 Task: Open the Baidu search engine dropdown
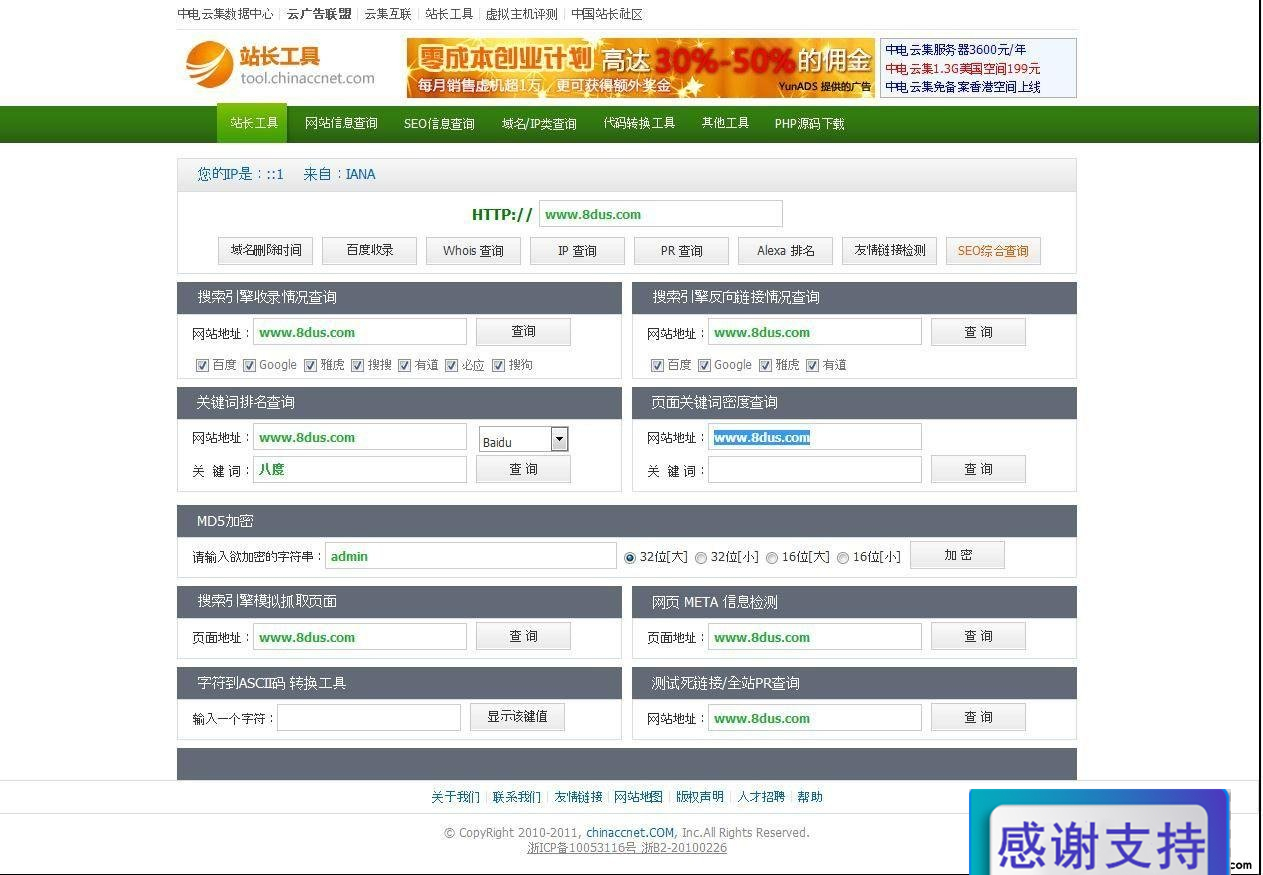click(524, 439)
